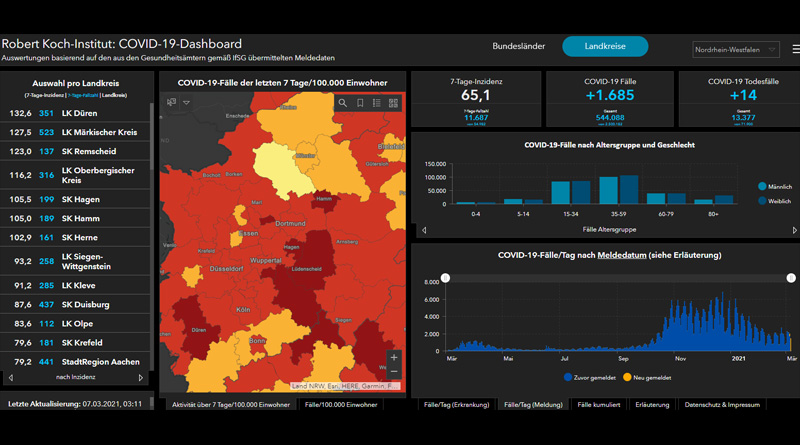Activate the map selection tool icon
This screenshot has width=800, height=445.
pyautogui.click(x=171, y=102)
